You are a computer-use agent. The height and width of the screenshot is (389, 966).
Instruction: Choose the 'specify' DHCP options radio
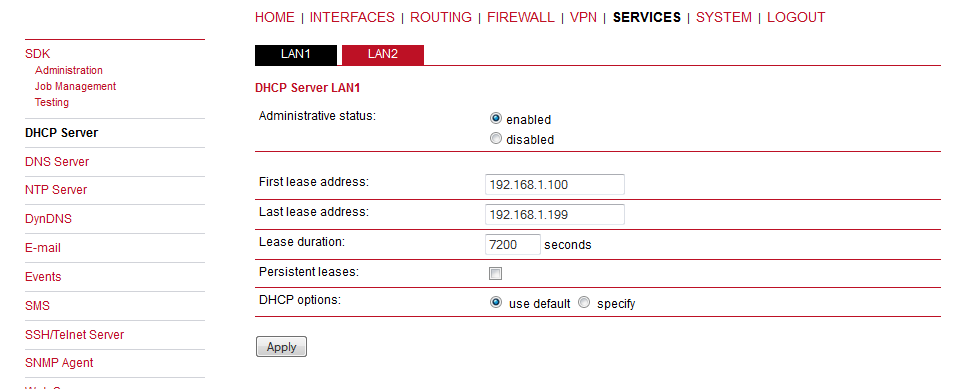(584, 303)
